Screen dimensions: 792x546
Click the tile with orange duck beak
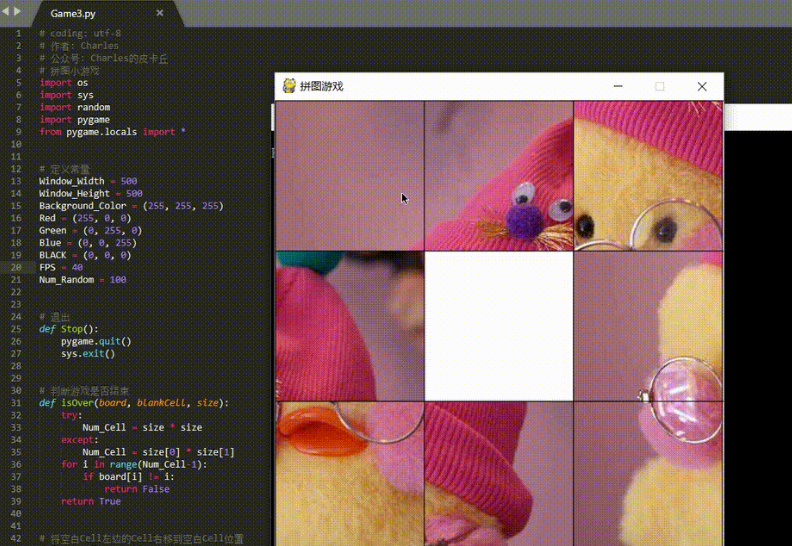pos(350,474)
